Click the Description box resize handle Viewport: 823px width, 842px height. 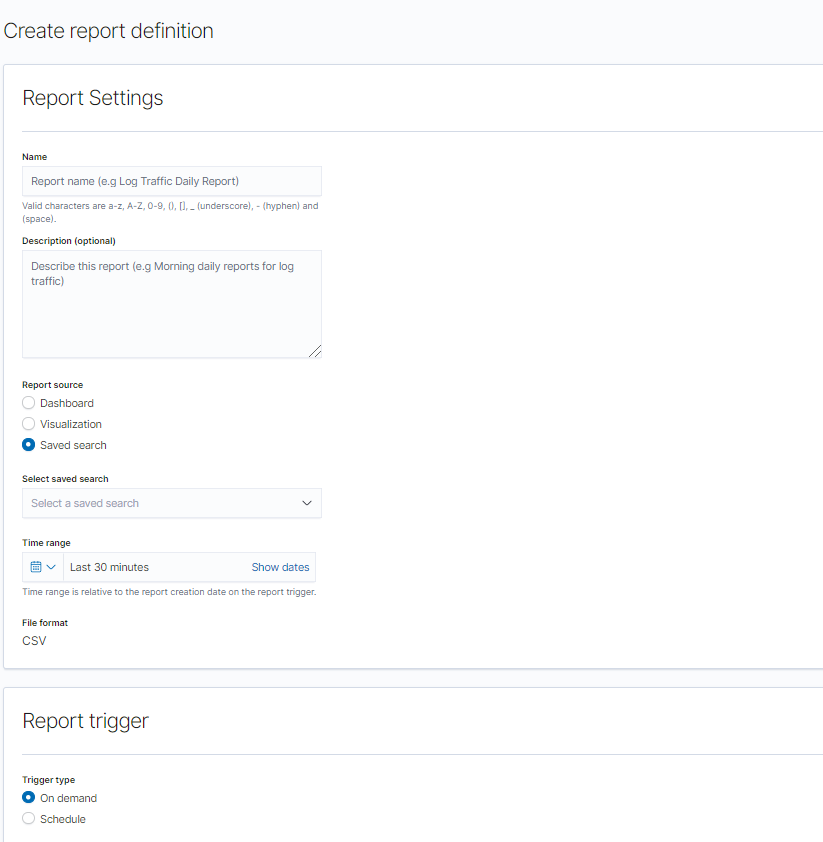(315, 351)
